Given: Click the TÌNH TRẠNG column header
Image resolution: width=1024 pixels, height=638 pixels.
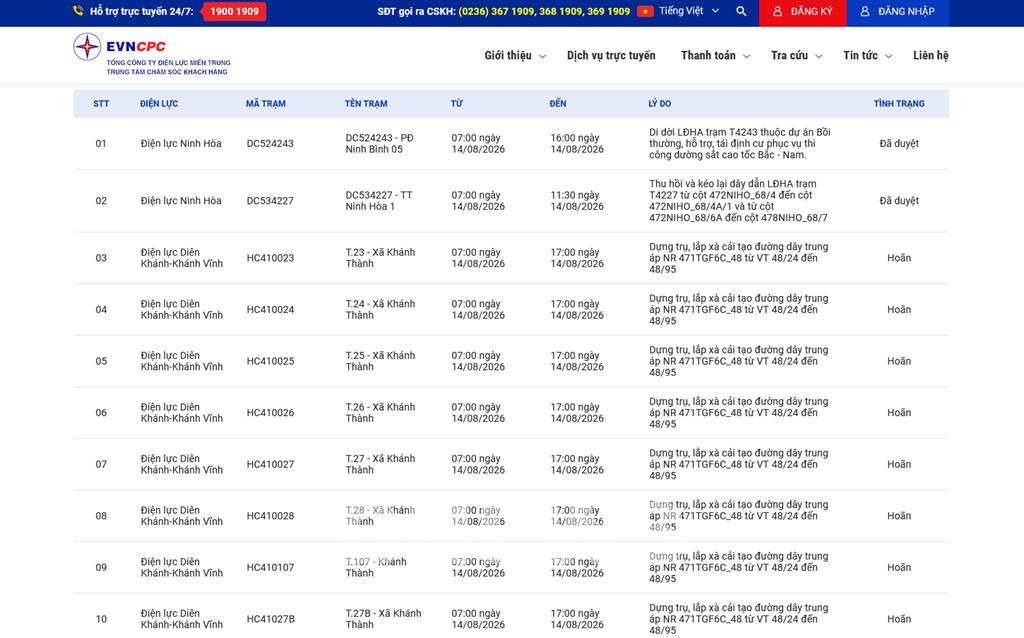Looking at the screenshot, I should [x=899, y=103].
